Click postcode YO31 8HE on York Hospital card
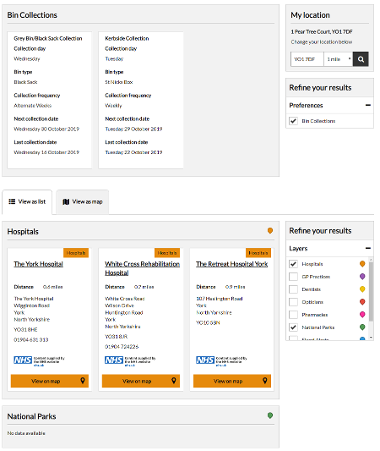The width and height of the screenshot is (380, 451). click(x=26, y=330)
